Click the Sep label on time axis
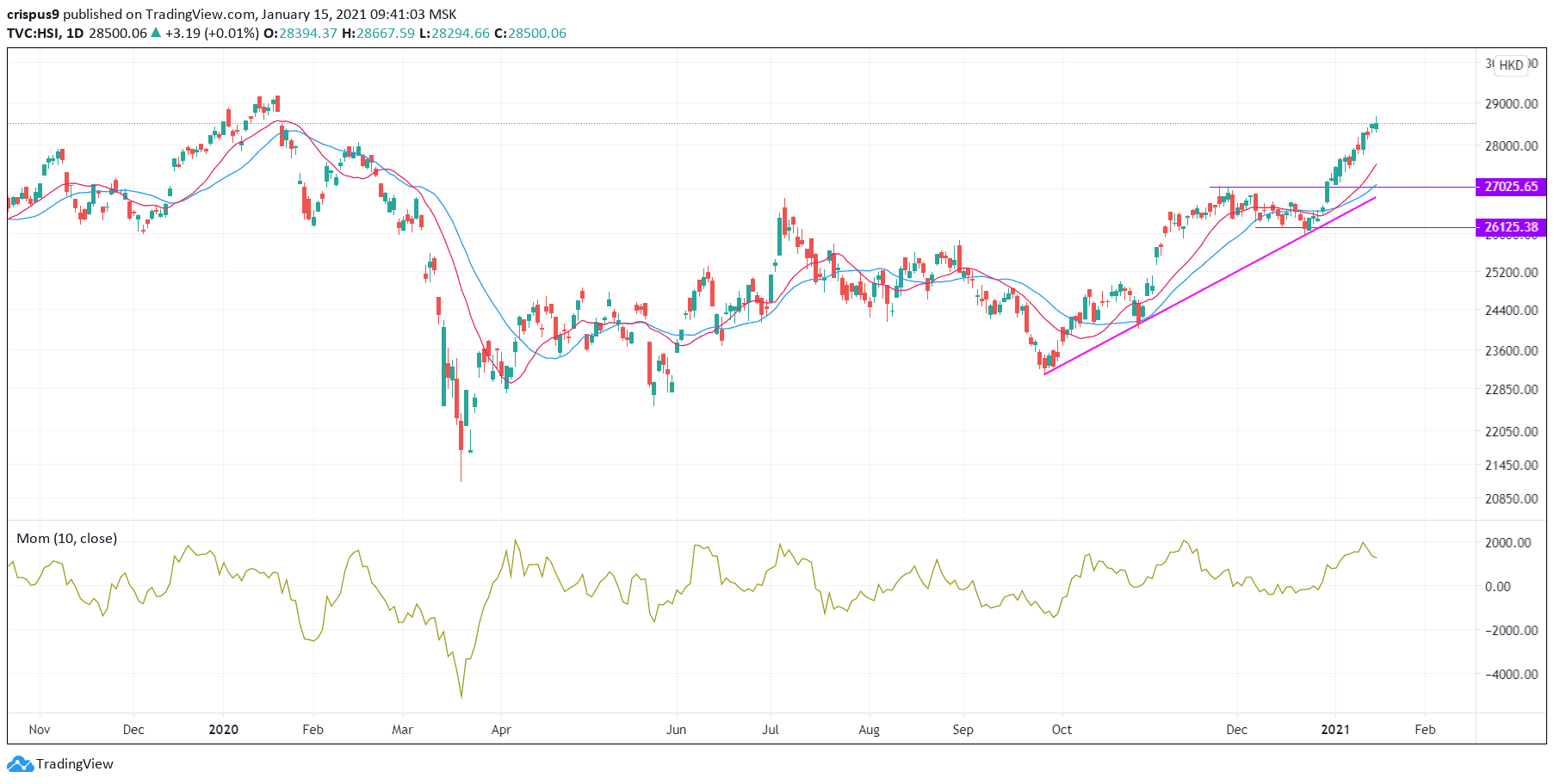The width and height of the screenshot is (1554, 784). coord(963,730)
